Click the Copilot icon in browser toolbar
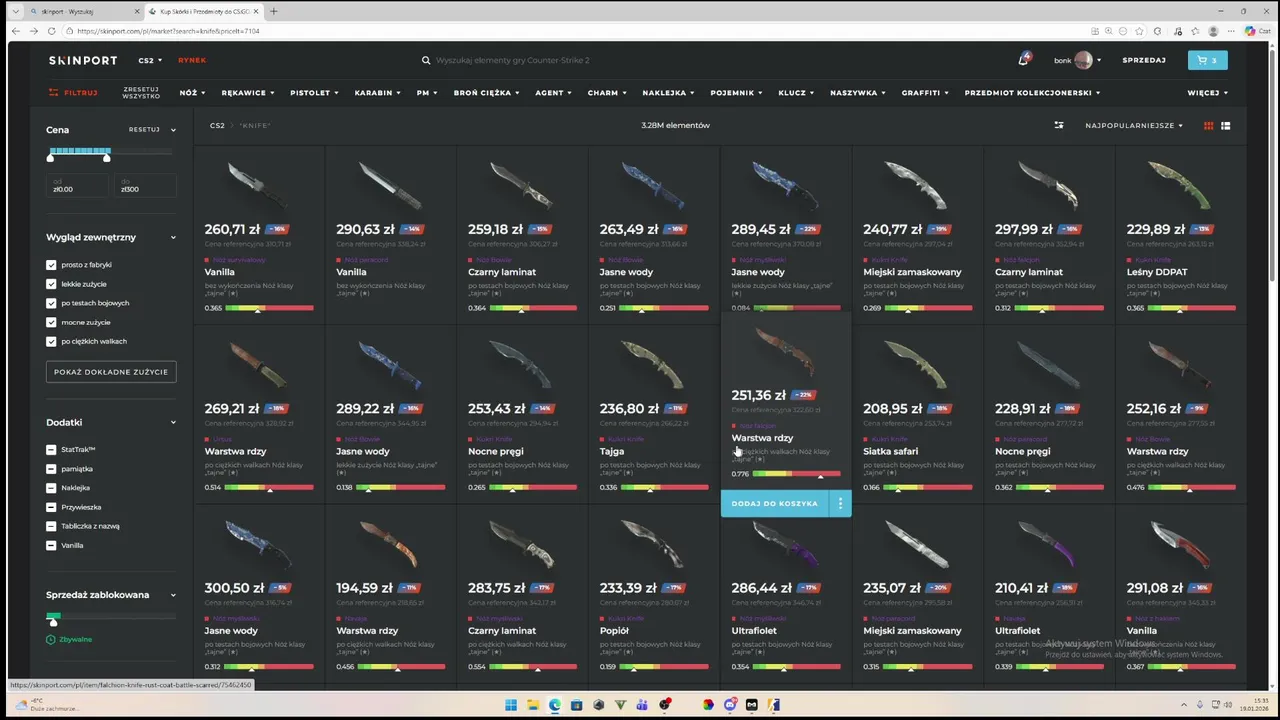Screen dimensions: 1280x720 pos(1250,31)
